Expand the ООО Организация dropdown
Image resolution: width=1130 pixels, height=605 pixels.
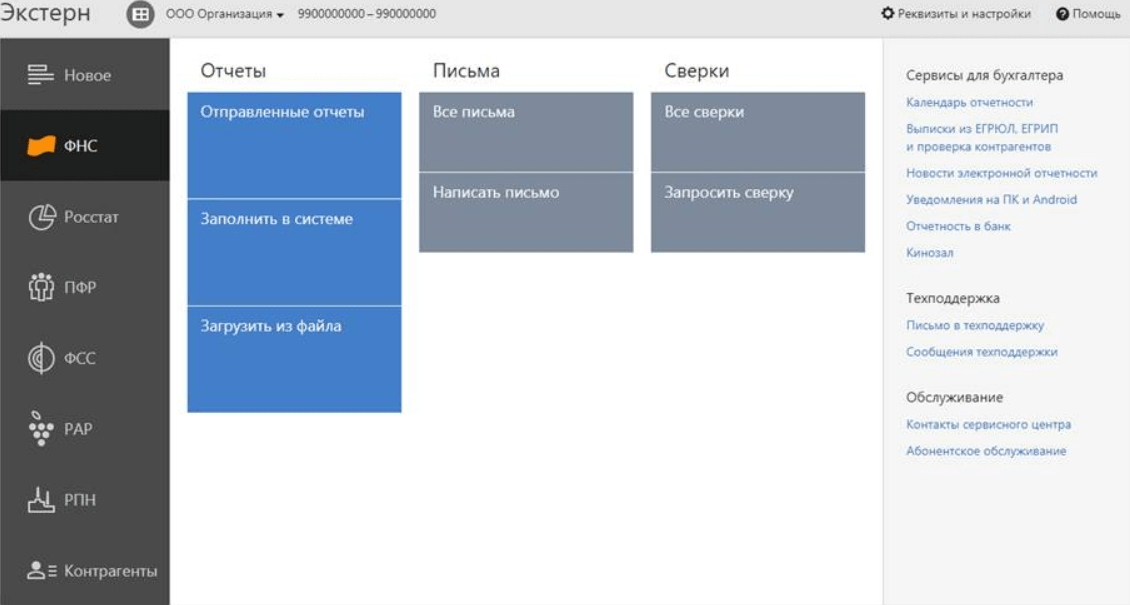[x=225, y=15]
